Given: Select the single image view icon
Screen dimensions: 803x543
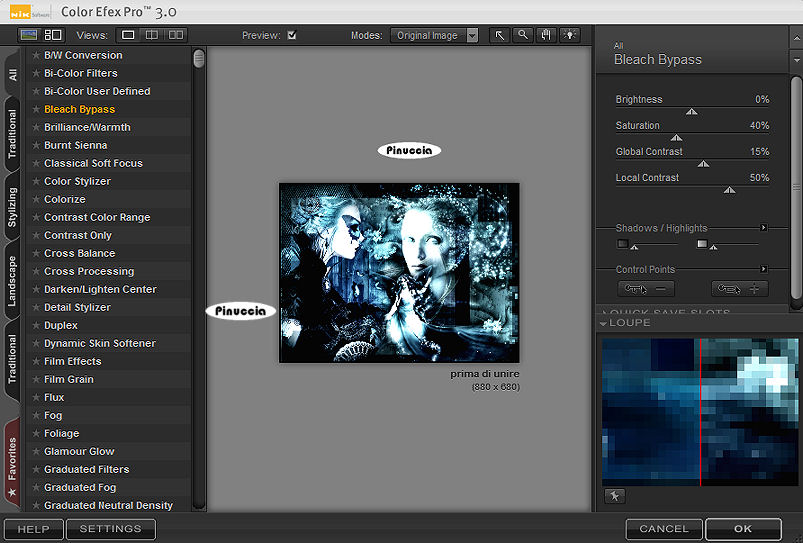Looking at the screenshot, I should (128, 35).
